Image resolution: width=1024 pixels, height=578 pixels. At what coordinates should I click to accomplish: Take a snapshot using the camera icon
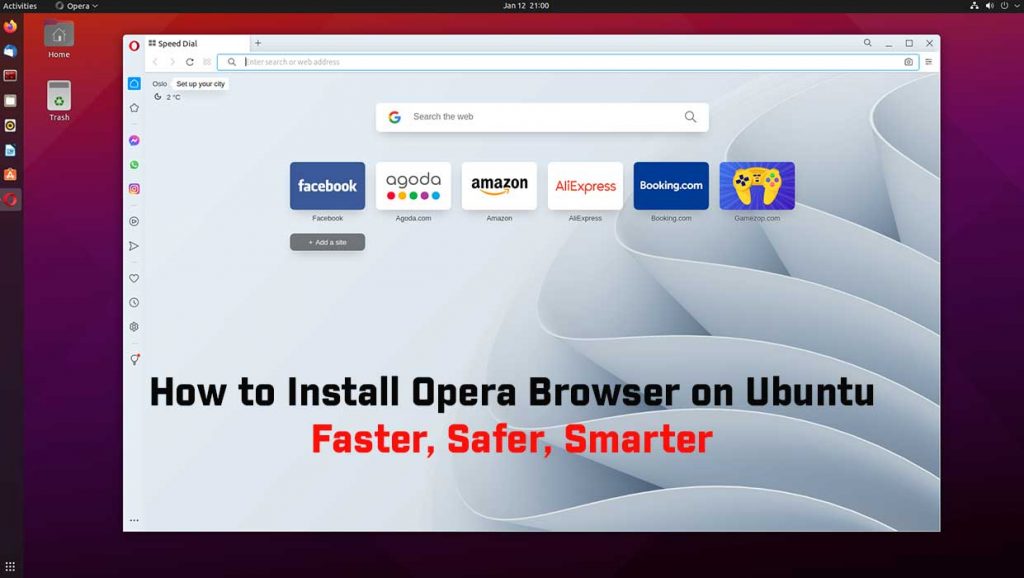coord(908,61)
